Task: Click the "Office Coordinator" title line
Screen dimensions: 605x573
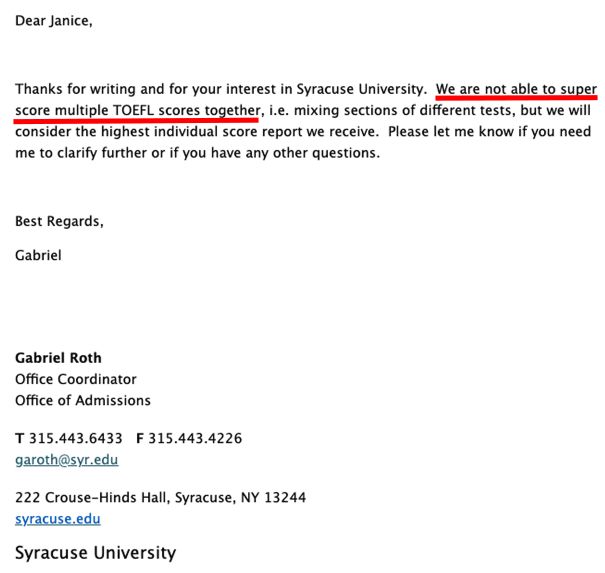Action: pos(75,379)
